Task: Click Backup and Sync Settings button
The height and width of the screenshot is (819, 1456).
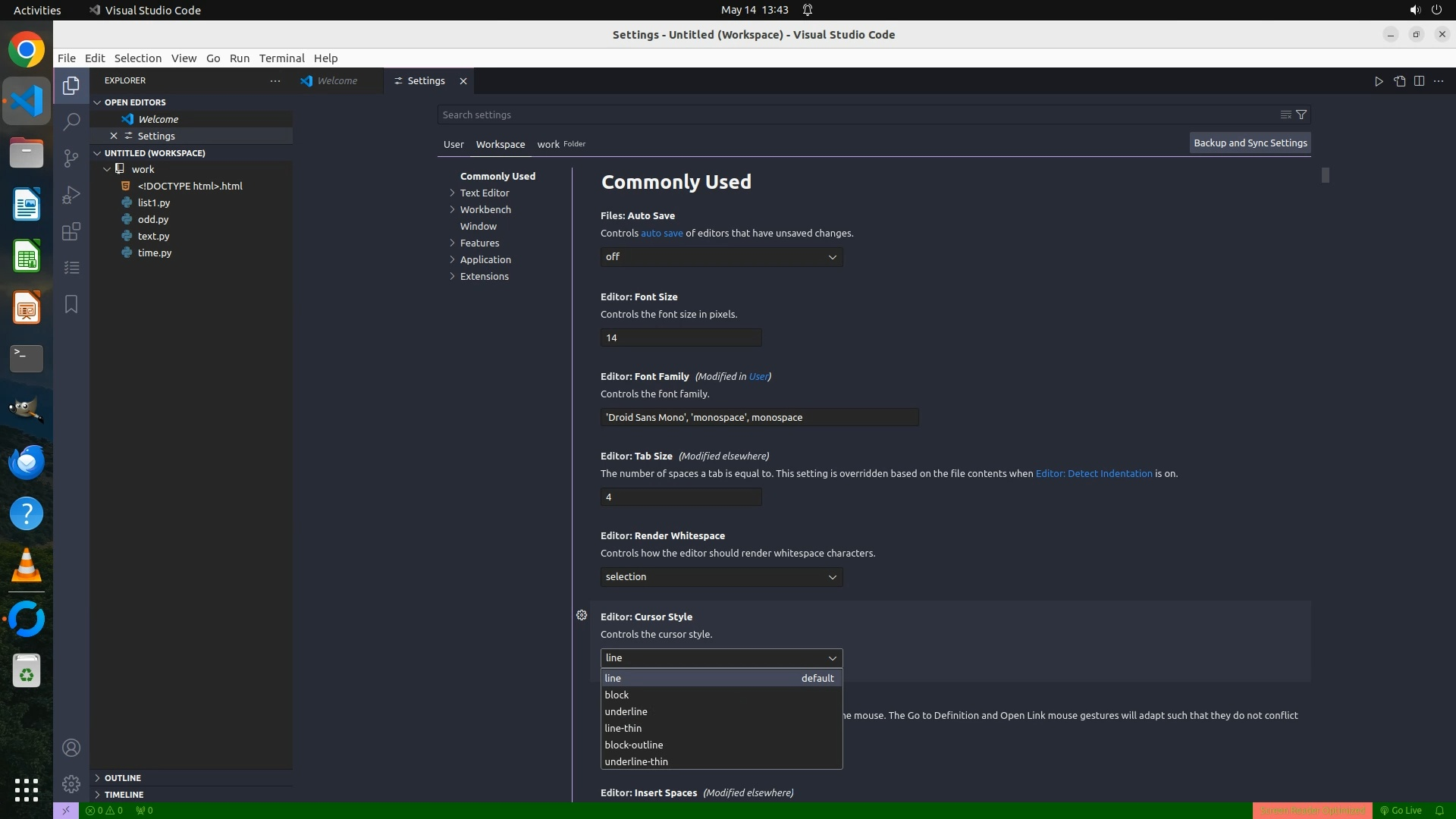Action: click(x=1250, y=143)
